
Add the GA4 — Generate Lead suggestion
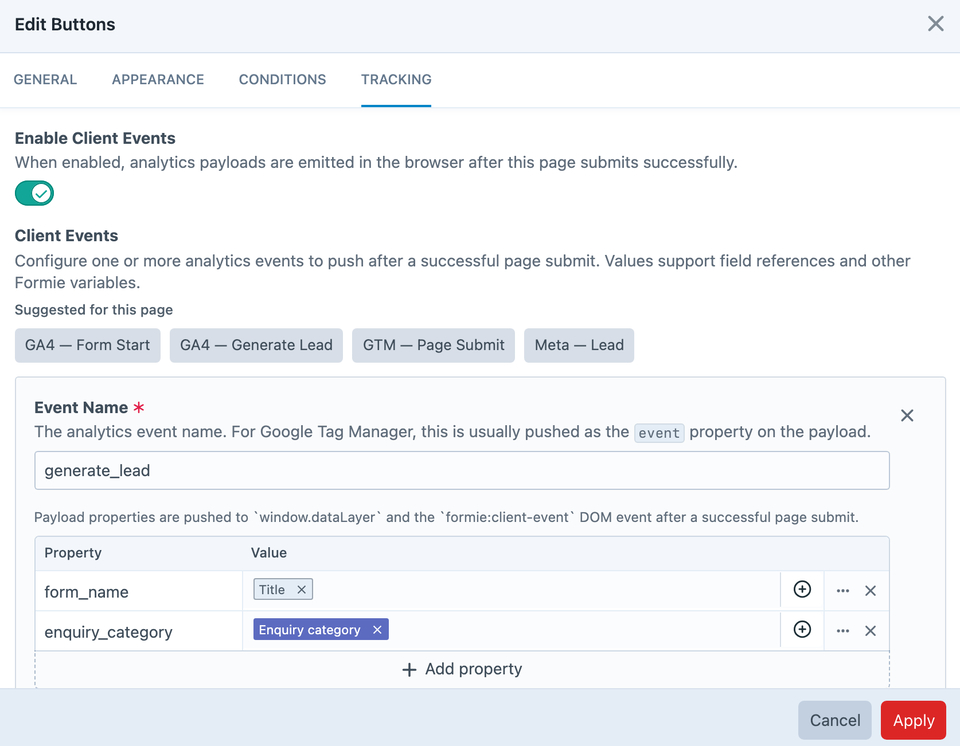point(256,345)
